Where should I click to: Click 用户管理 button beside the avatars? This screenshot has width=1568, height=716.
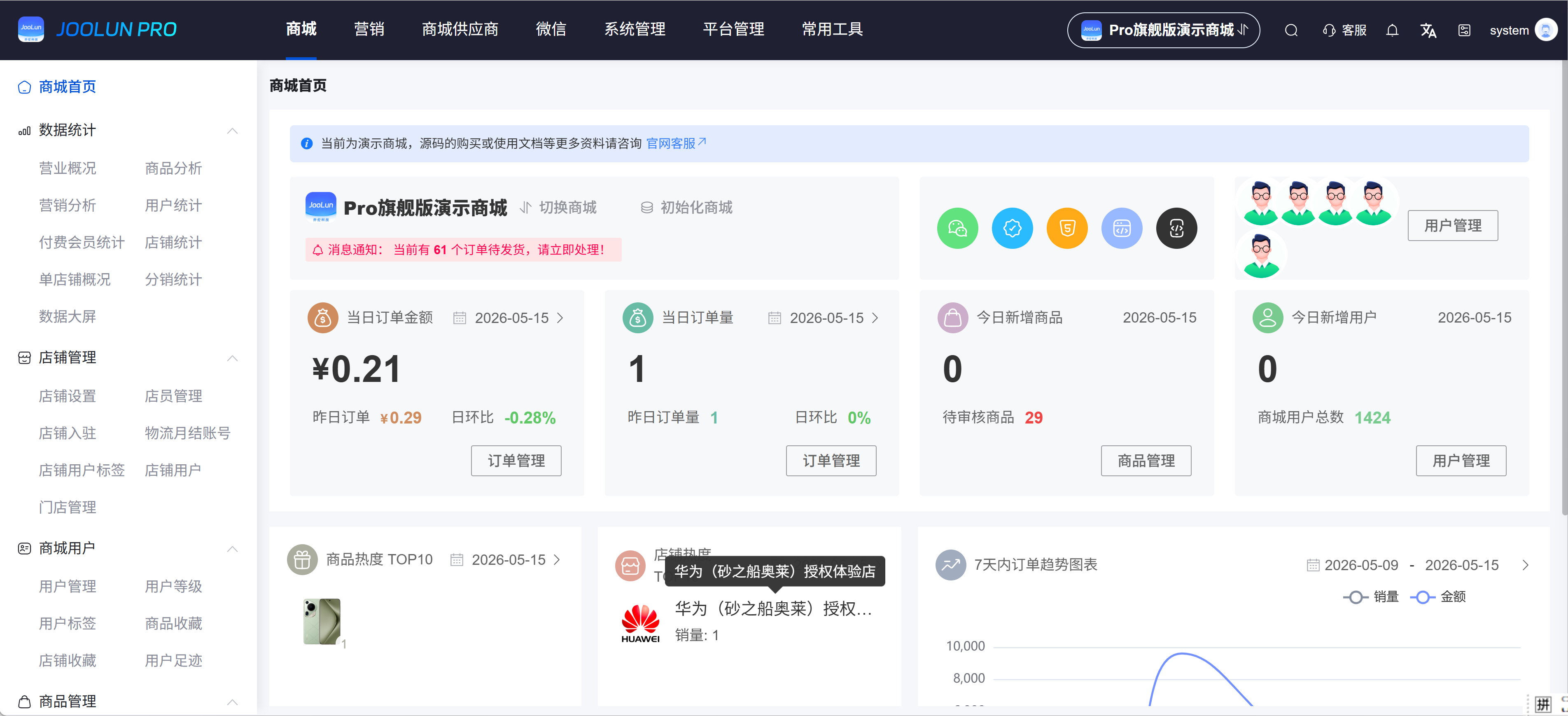[x=1453, y=226]
